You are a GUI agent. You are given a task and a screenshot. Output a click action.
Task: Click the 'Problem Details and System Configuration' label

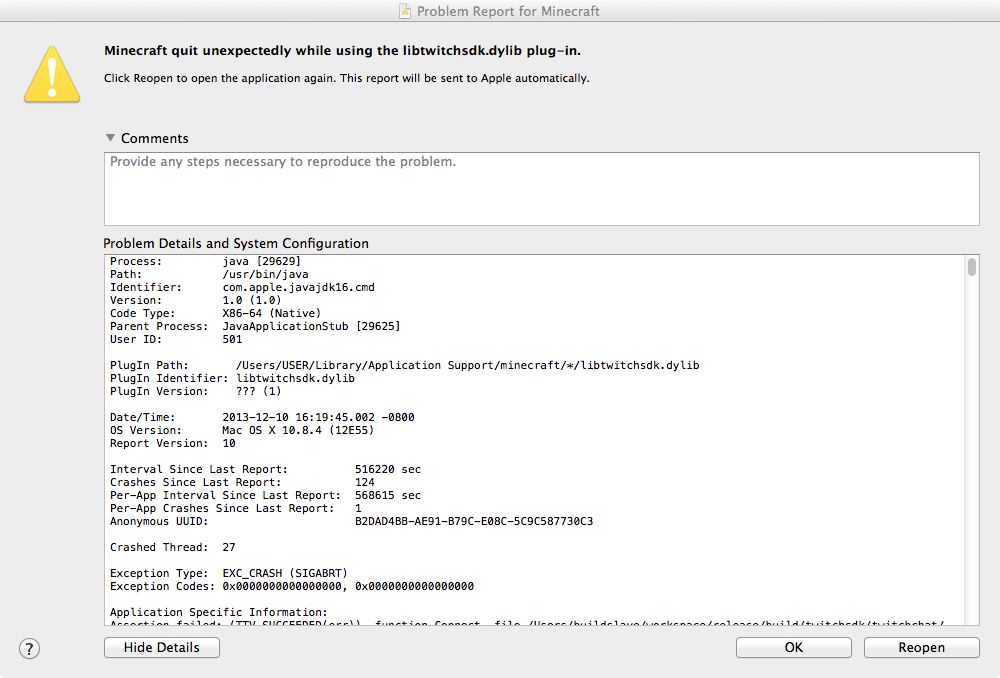click(x=236, y=243)
